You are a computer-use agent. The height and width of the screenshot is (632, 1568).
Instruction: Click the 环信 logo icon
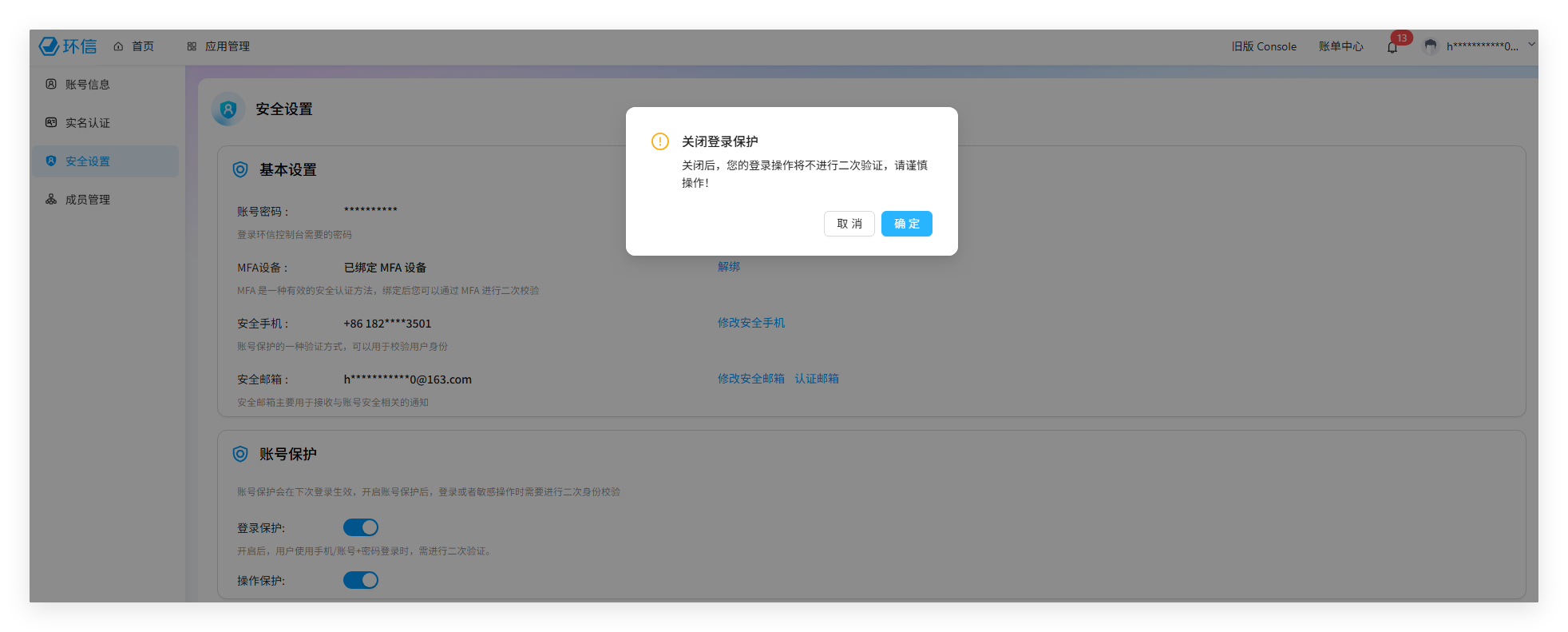pos(49,46)
